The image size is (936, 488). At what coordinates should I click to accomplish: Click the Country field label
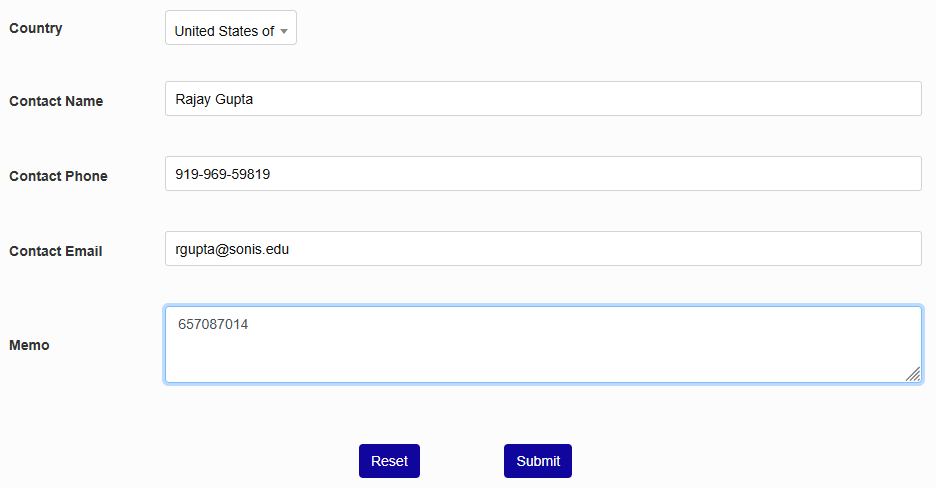(36, 28)
